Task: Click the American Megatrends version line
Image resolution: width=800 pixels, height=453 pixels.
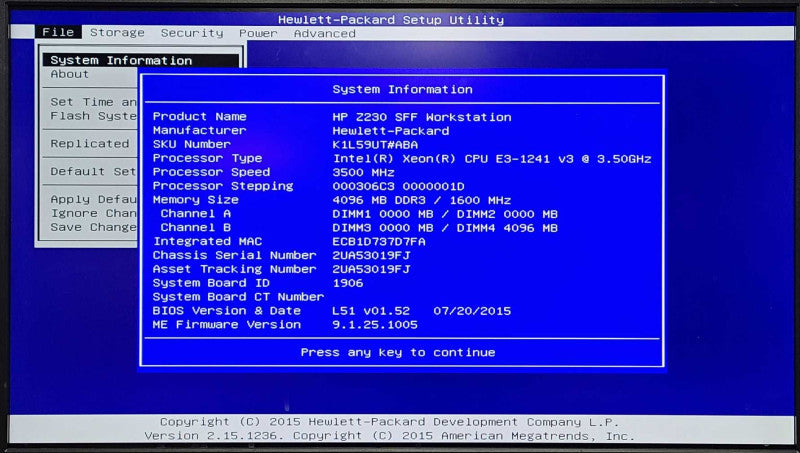Action: tap(389, 436)
